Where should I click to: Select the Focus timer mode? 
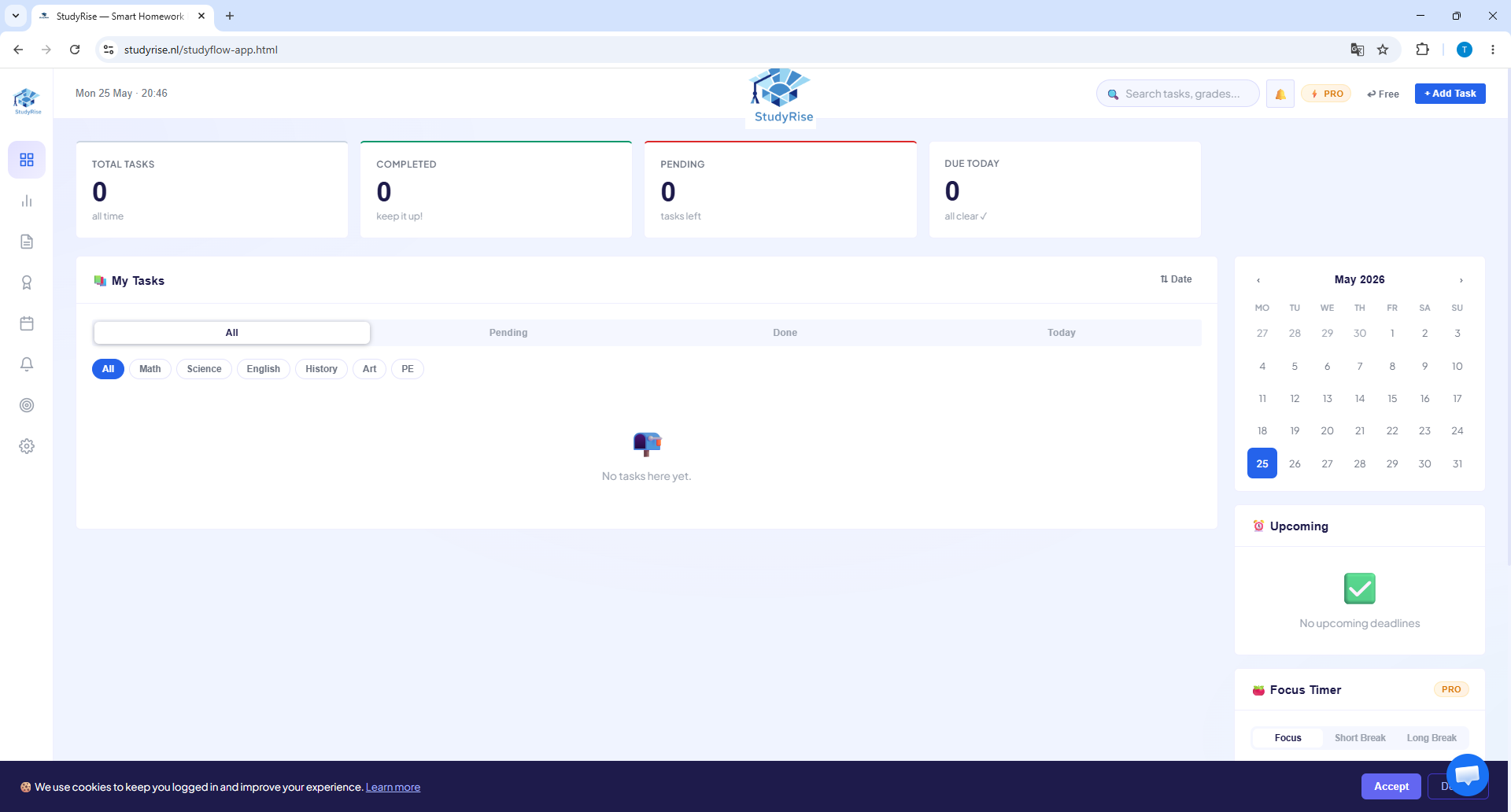1287,738
